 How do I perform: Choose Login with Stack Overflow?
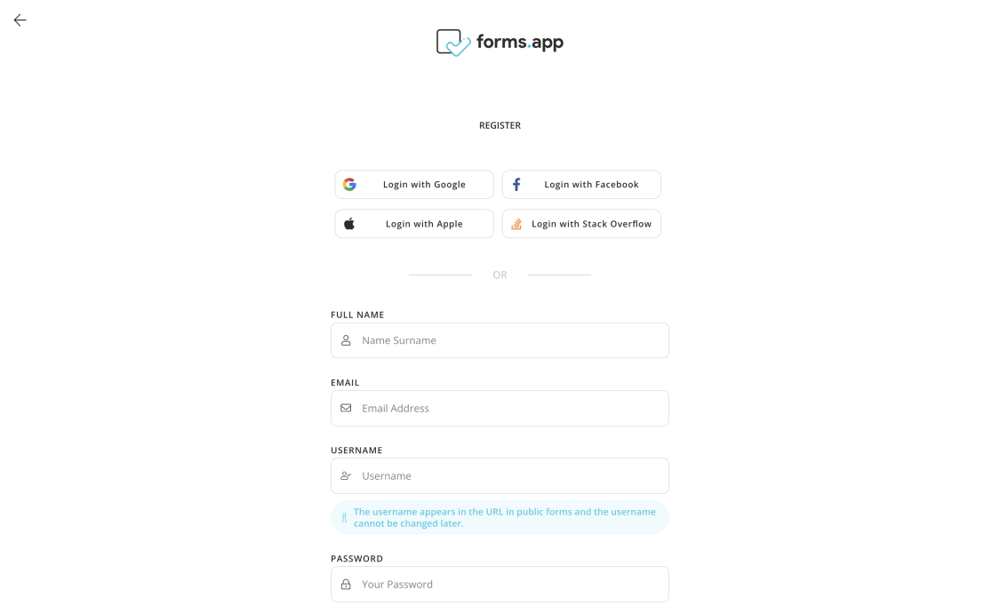click(x=581, y=223)
